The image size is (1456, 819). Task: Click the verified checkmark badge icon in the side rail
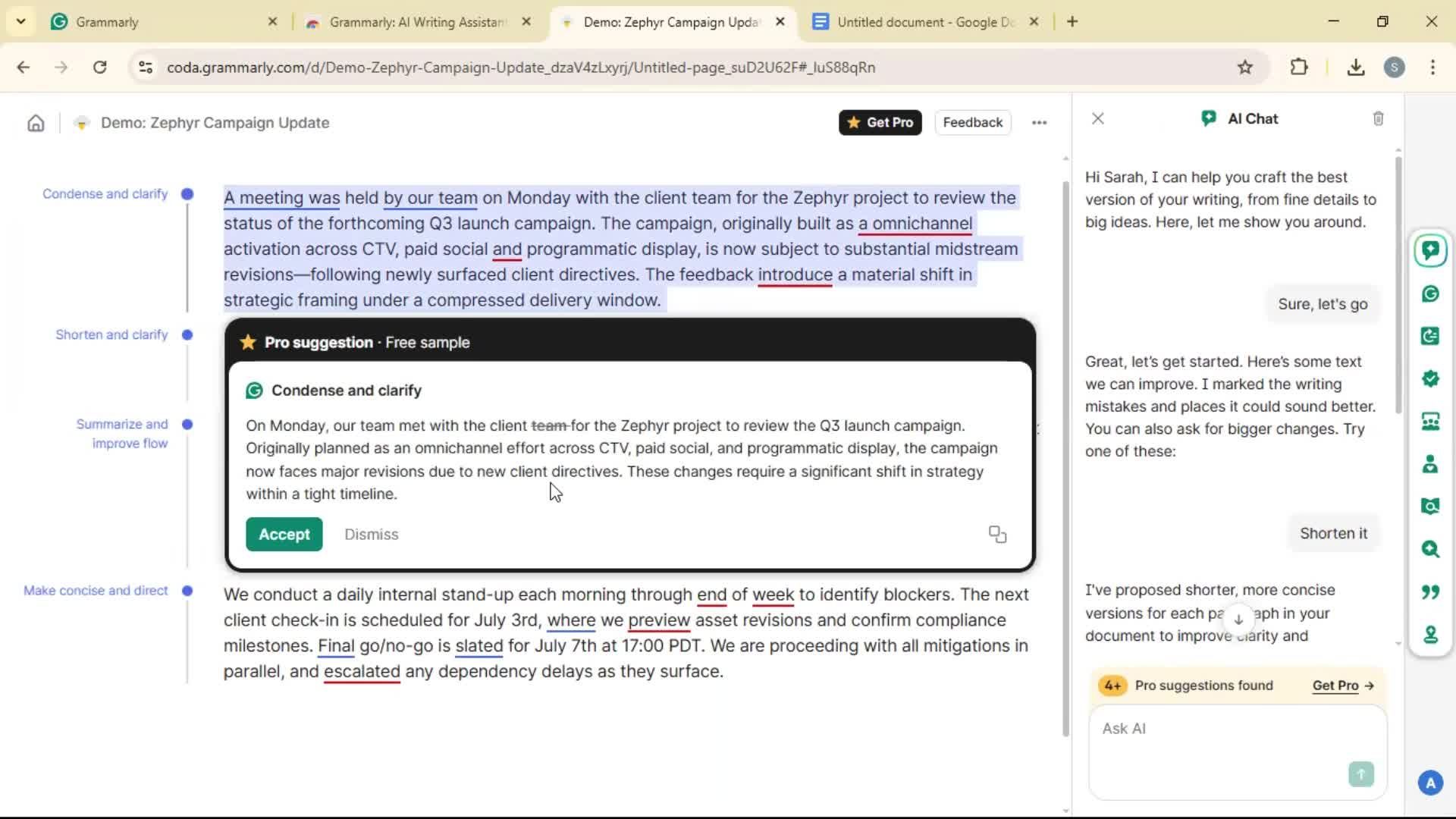pos(1430,378)
